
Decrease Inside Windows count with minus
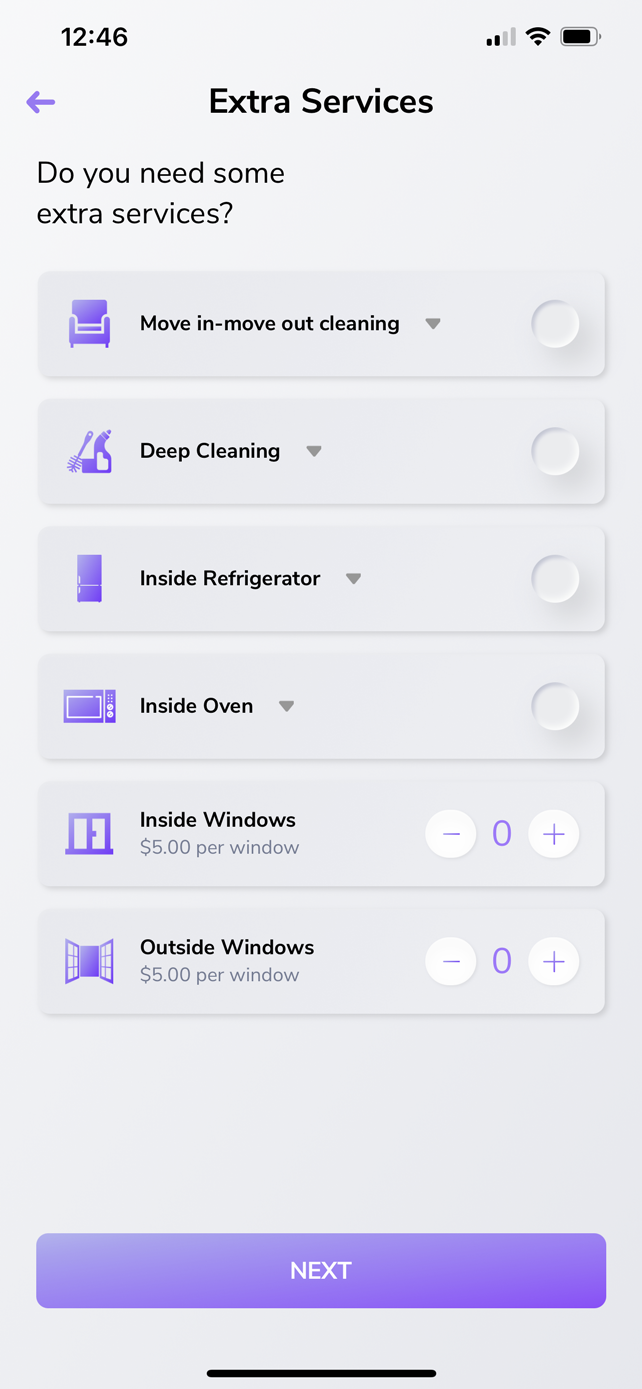click(x=451, y=834)
